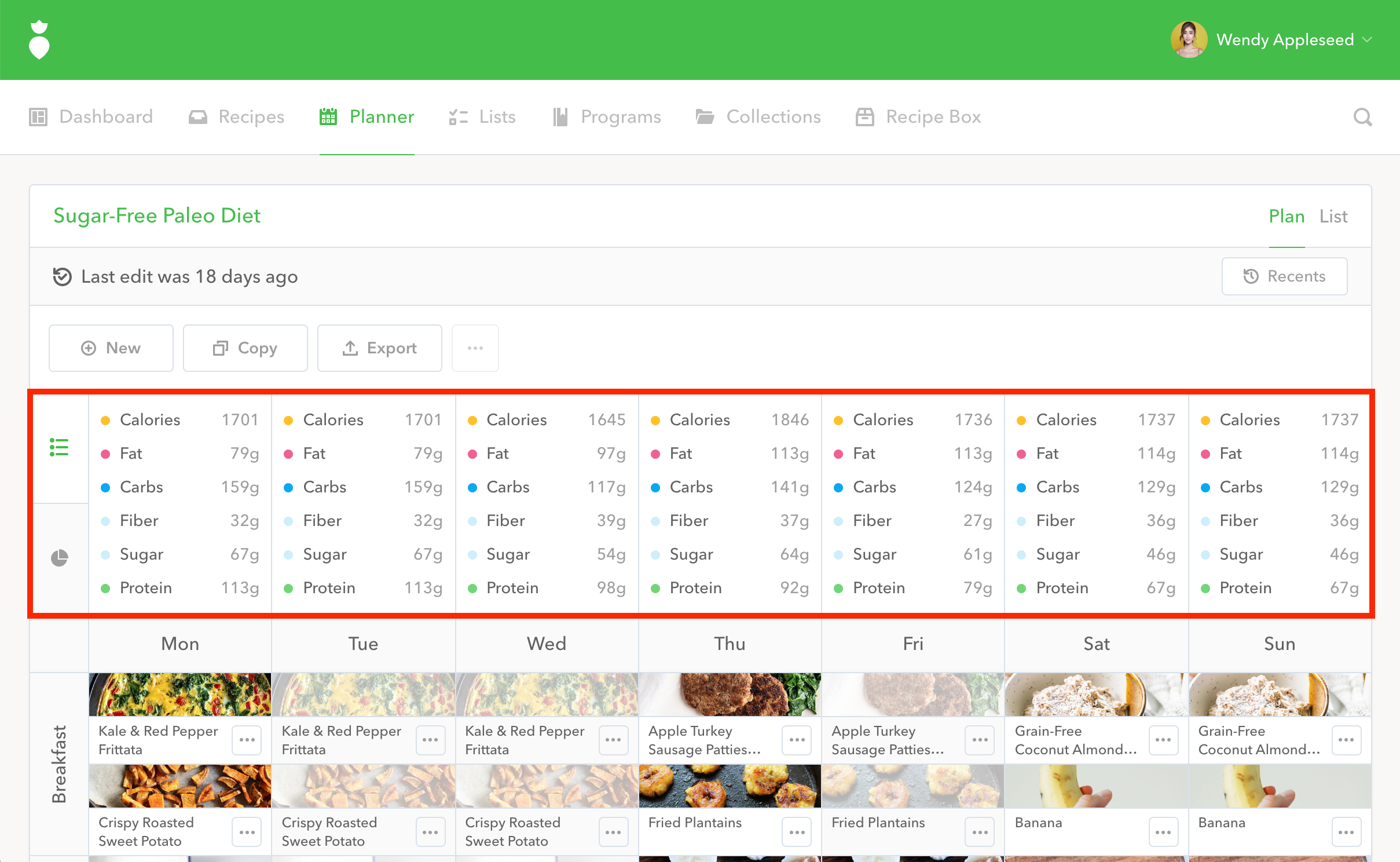
Task: Open options for Monday's Kale & Red Pepper Frittata
Action: (x=247, y=740)
